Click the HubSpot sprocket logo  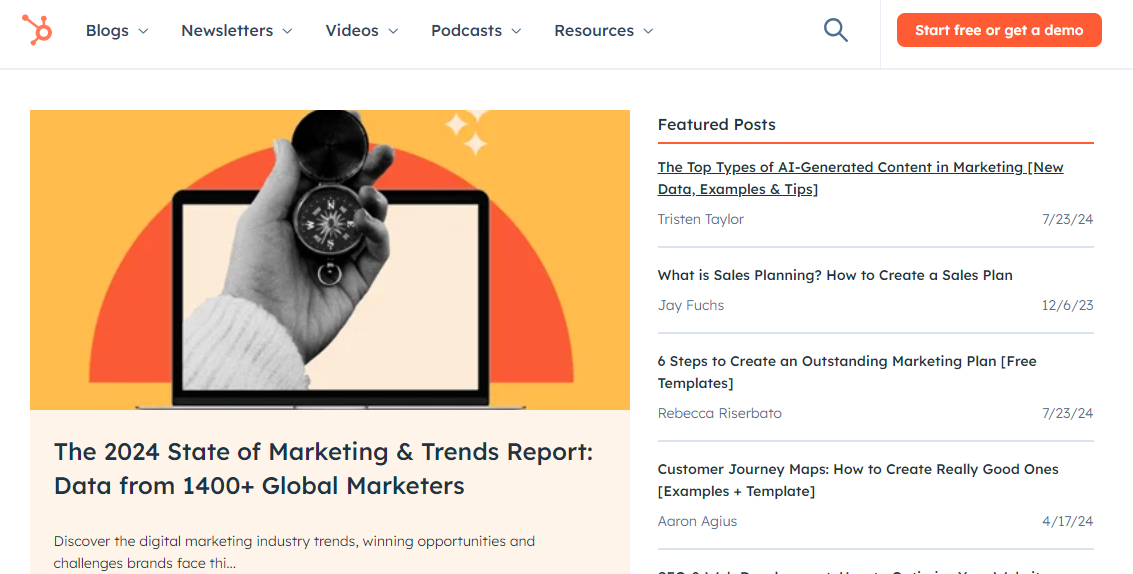coord(37,30)
